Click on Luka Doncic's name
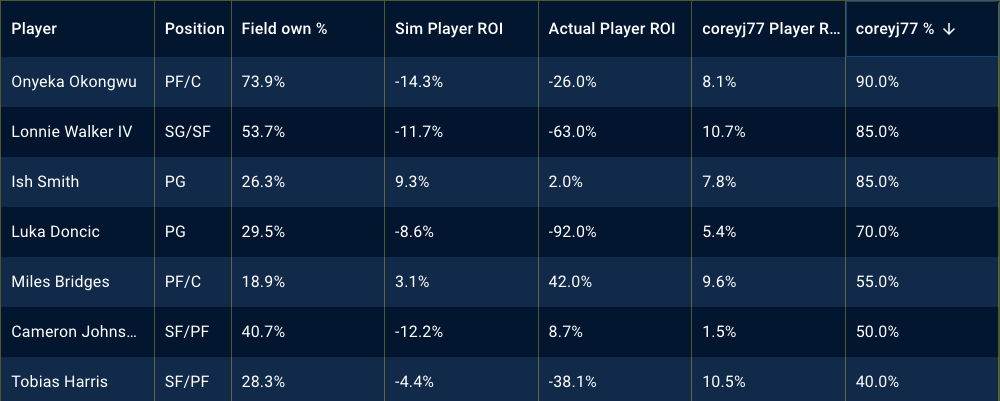The image size is (1000, 401). (55, 232)
